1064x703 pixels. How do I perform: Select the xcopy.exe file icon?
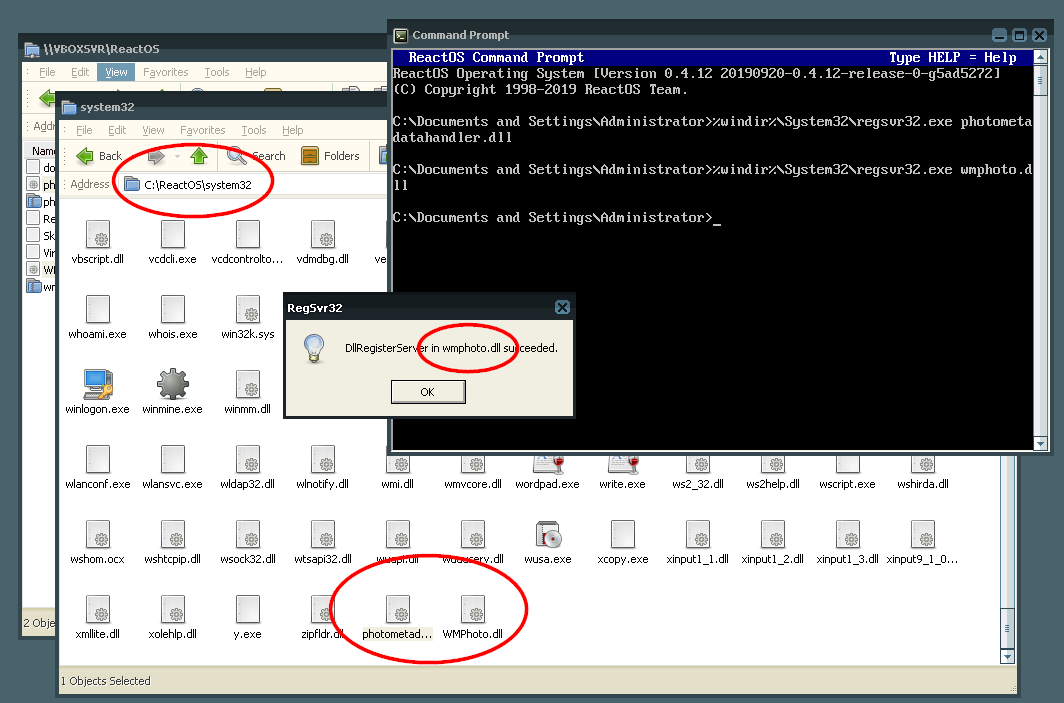click(623, 535)
